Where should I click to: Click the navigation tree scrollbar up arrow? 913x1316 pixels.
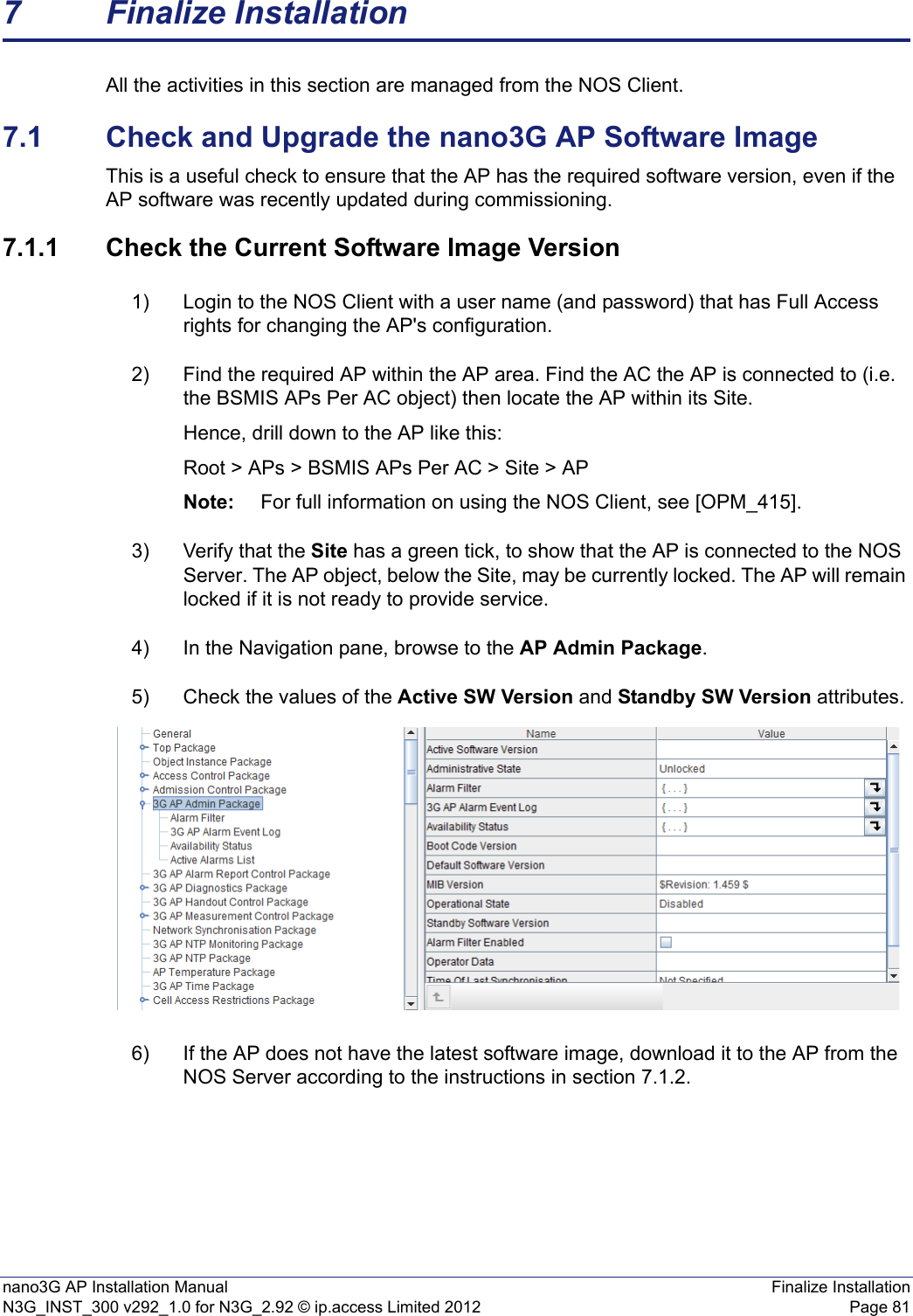[411, 734]
